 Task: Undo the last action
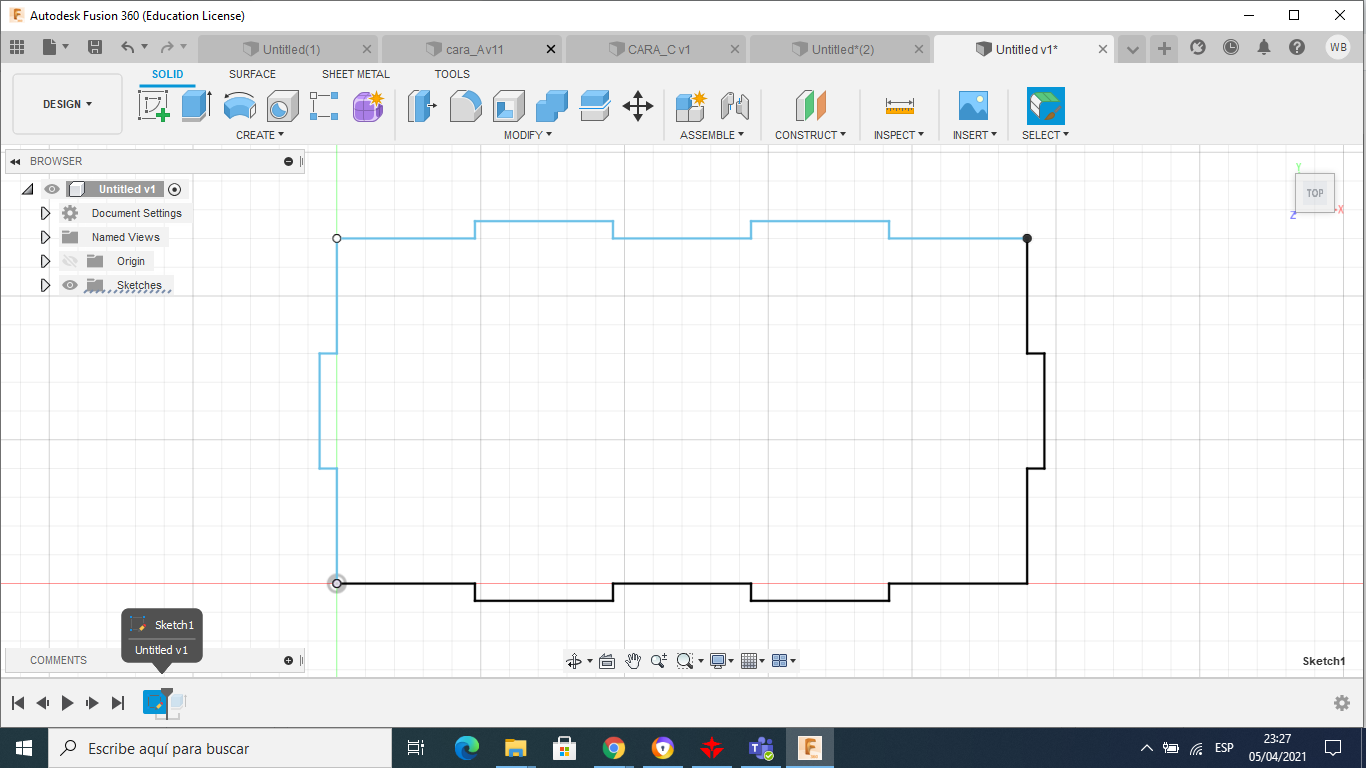(x=127, y=47)
